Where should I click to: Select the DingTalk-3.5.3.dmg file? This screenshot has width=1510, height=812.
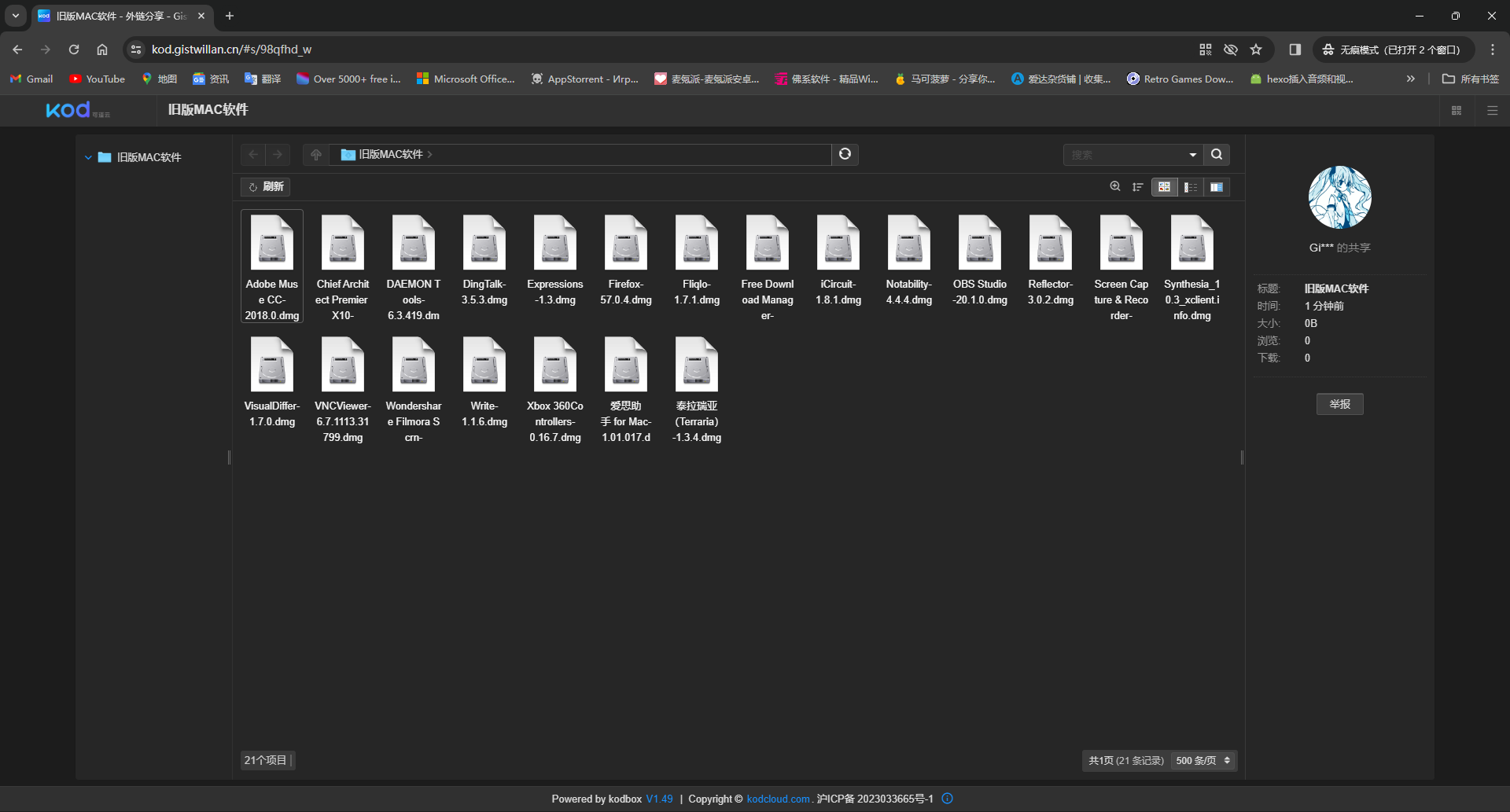tap(484, 259)
